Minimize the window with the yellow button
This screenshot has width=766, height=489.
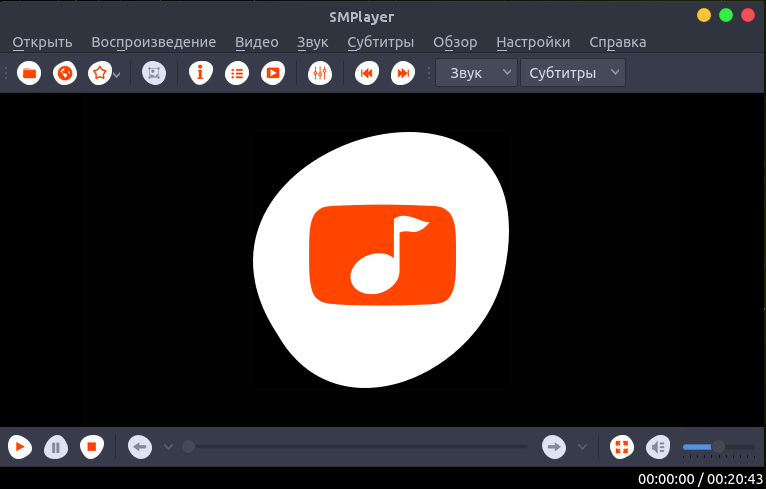704,15
